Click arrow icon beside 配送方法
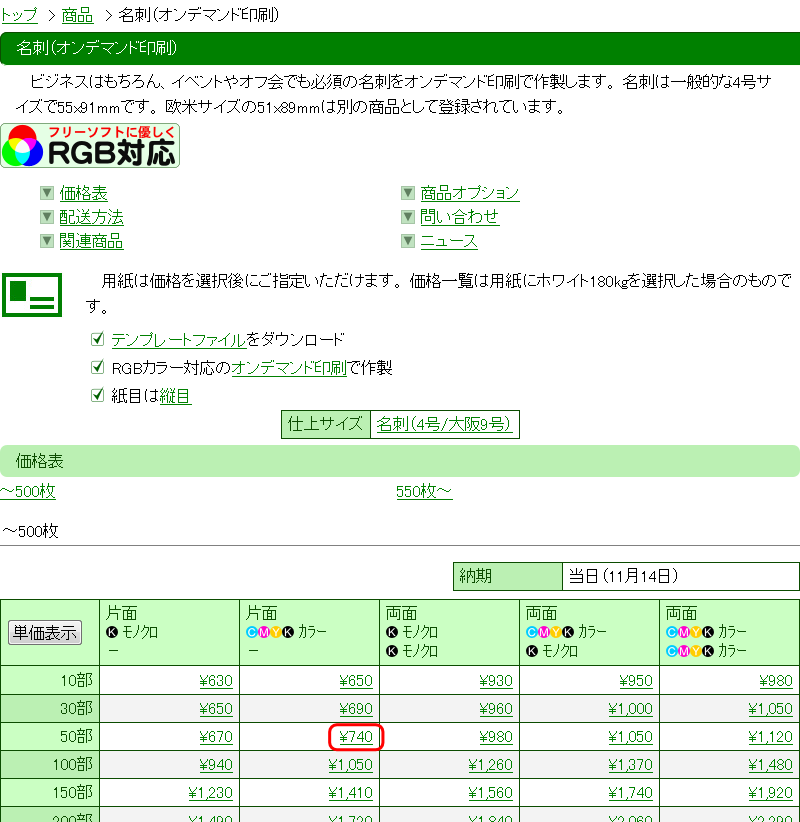This screenshot has height=822, width=800. [x=46, y=217]
